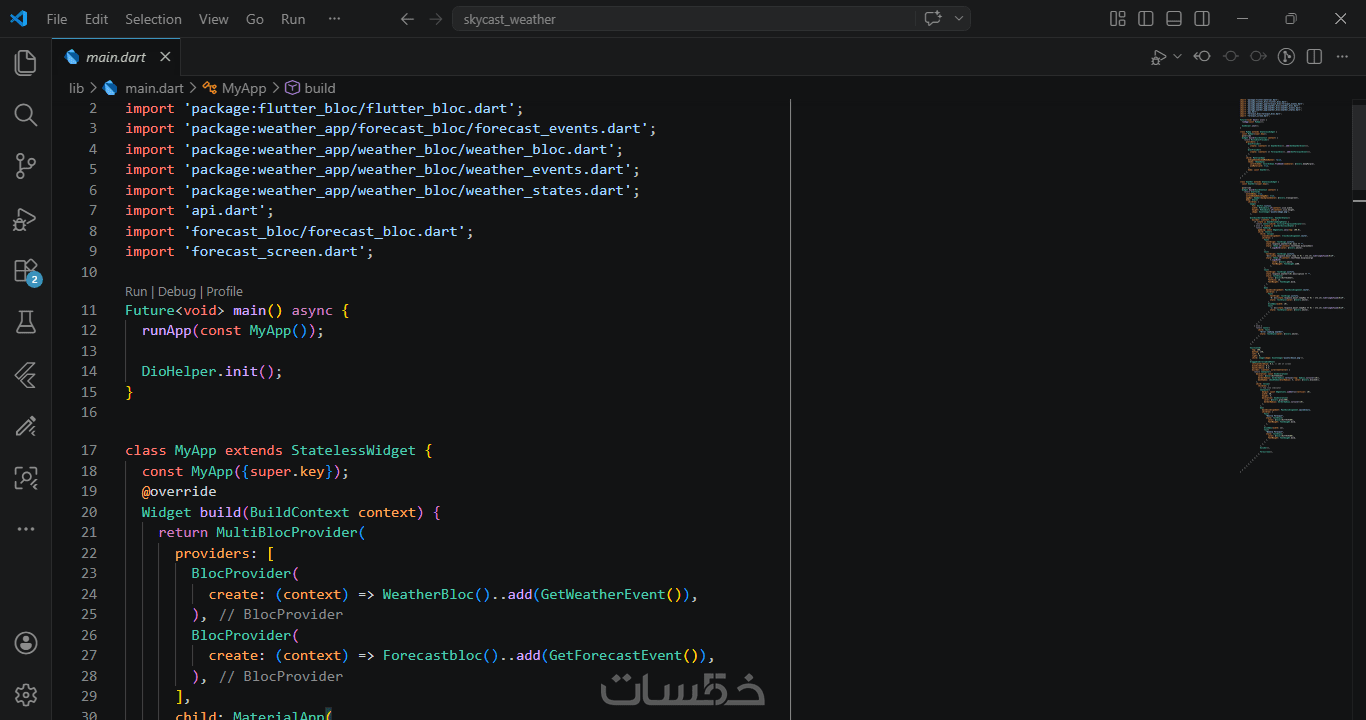Open the Run menu
The image size is (1366, 720).
(293, 19)
